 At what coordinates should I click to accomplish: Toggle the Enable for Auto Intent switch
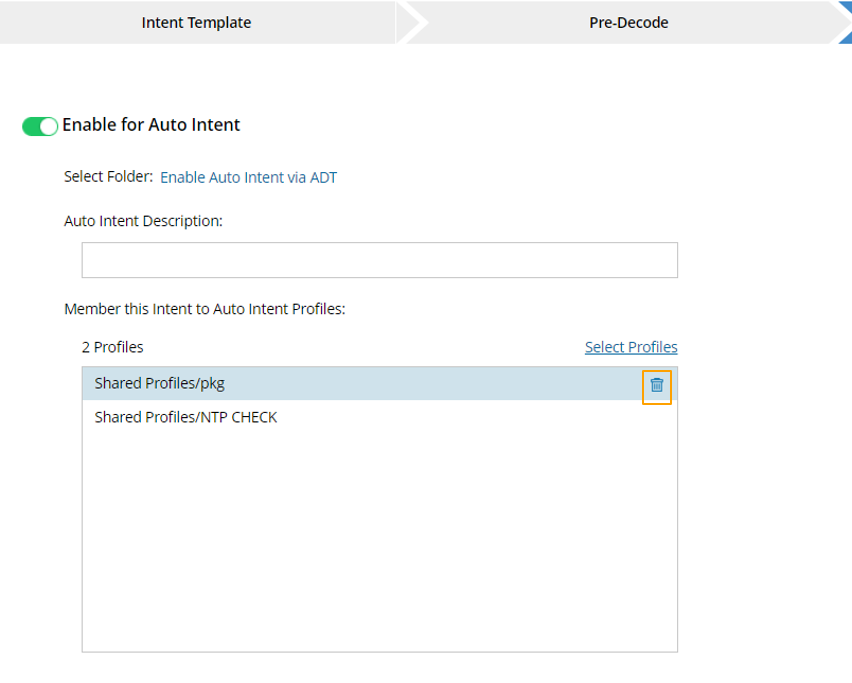click(40, 126)
